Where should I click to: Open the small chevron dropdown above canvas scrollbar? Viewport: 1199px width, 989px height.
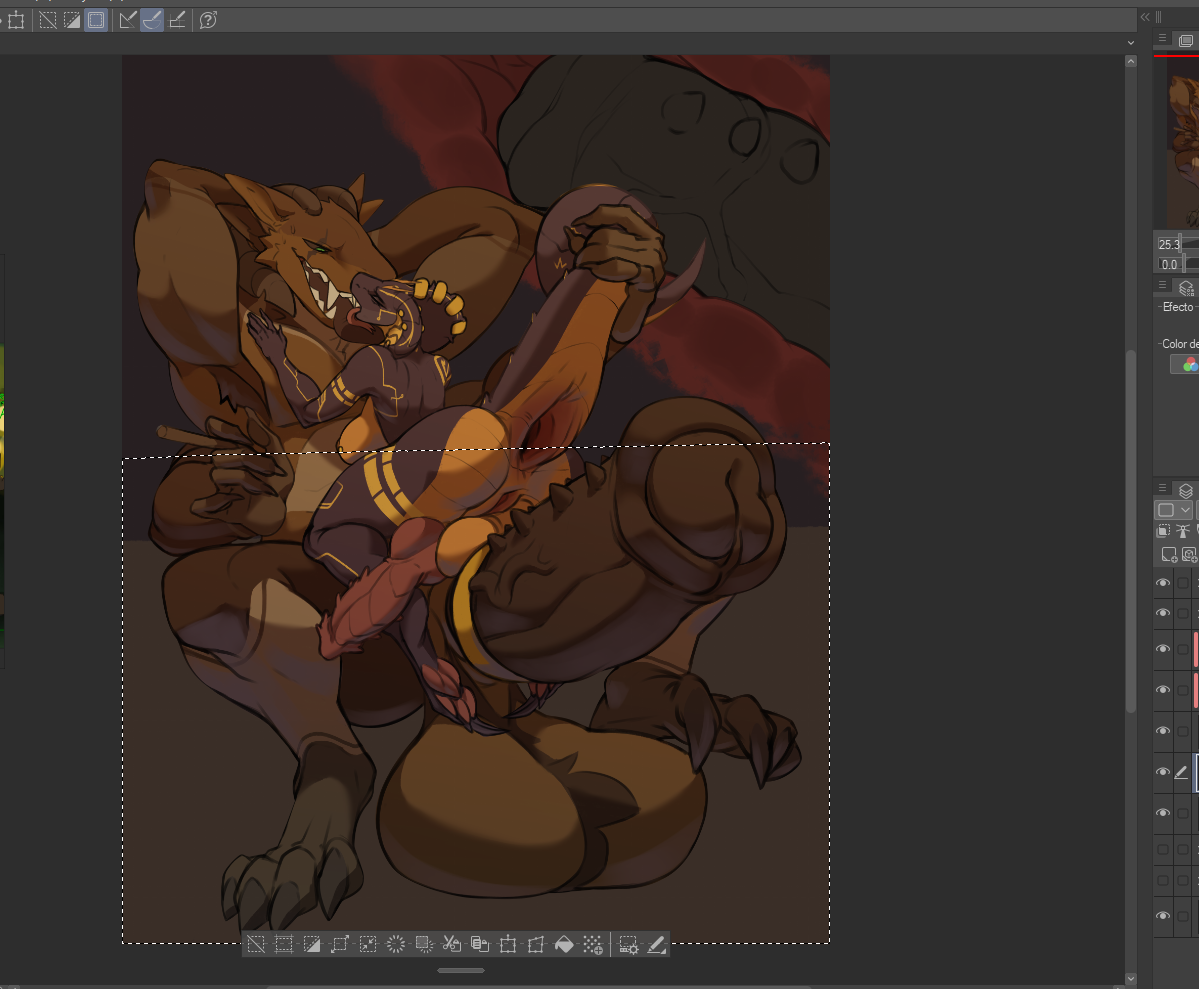point(1131,43)
